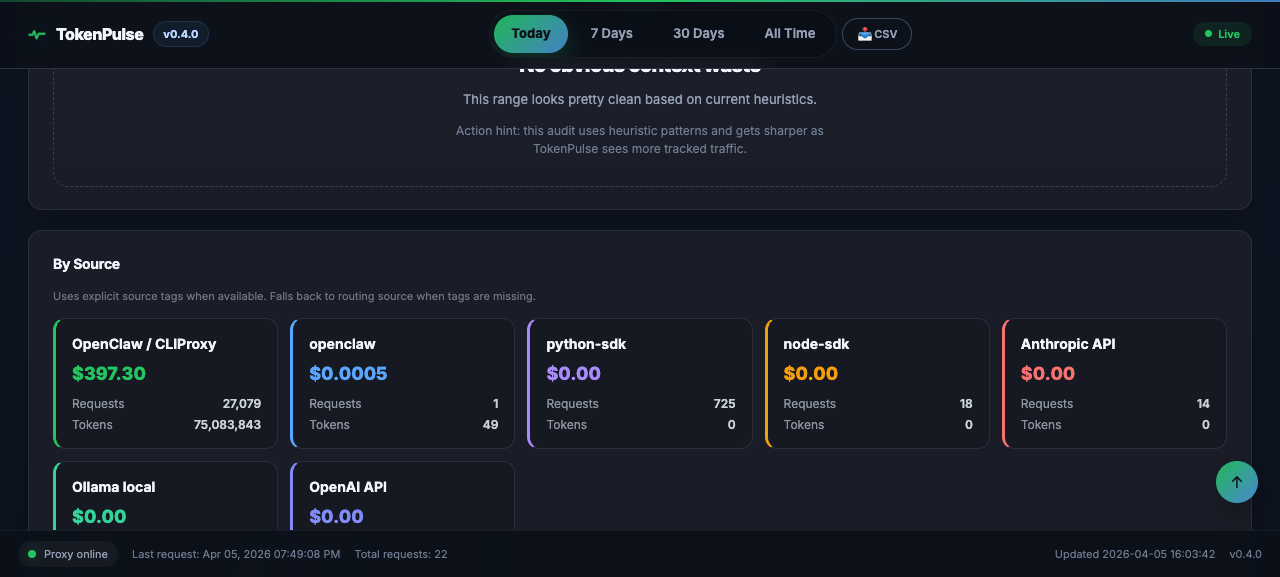Click the v0.4.0 version badge
Image resolution: width=1280 pixels, height=577 pixels.
click(180, 33)
